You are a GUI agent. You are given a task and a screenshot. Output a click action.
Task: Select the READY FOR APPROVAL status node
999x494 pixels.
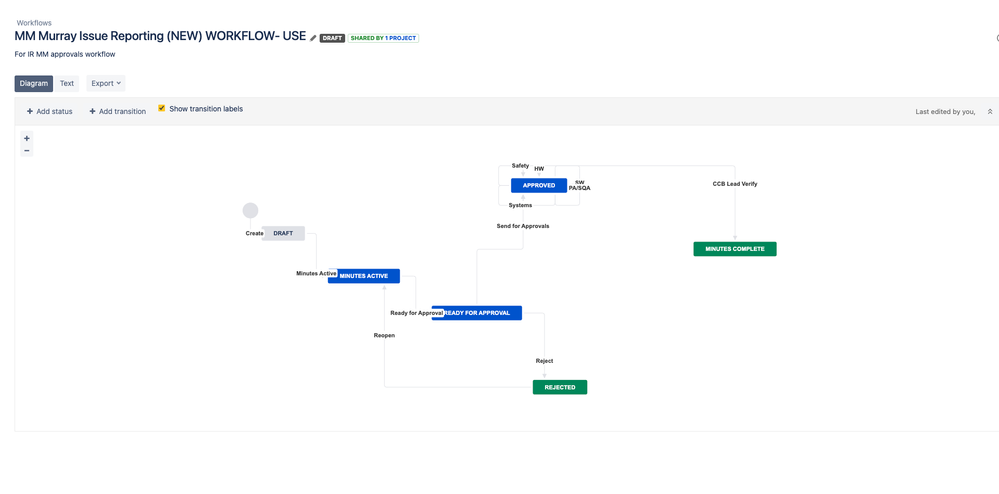pyautogui.click(x=477, y=313)
